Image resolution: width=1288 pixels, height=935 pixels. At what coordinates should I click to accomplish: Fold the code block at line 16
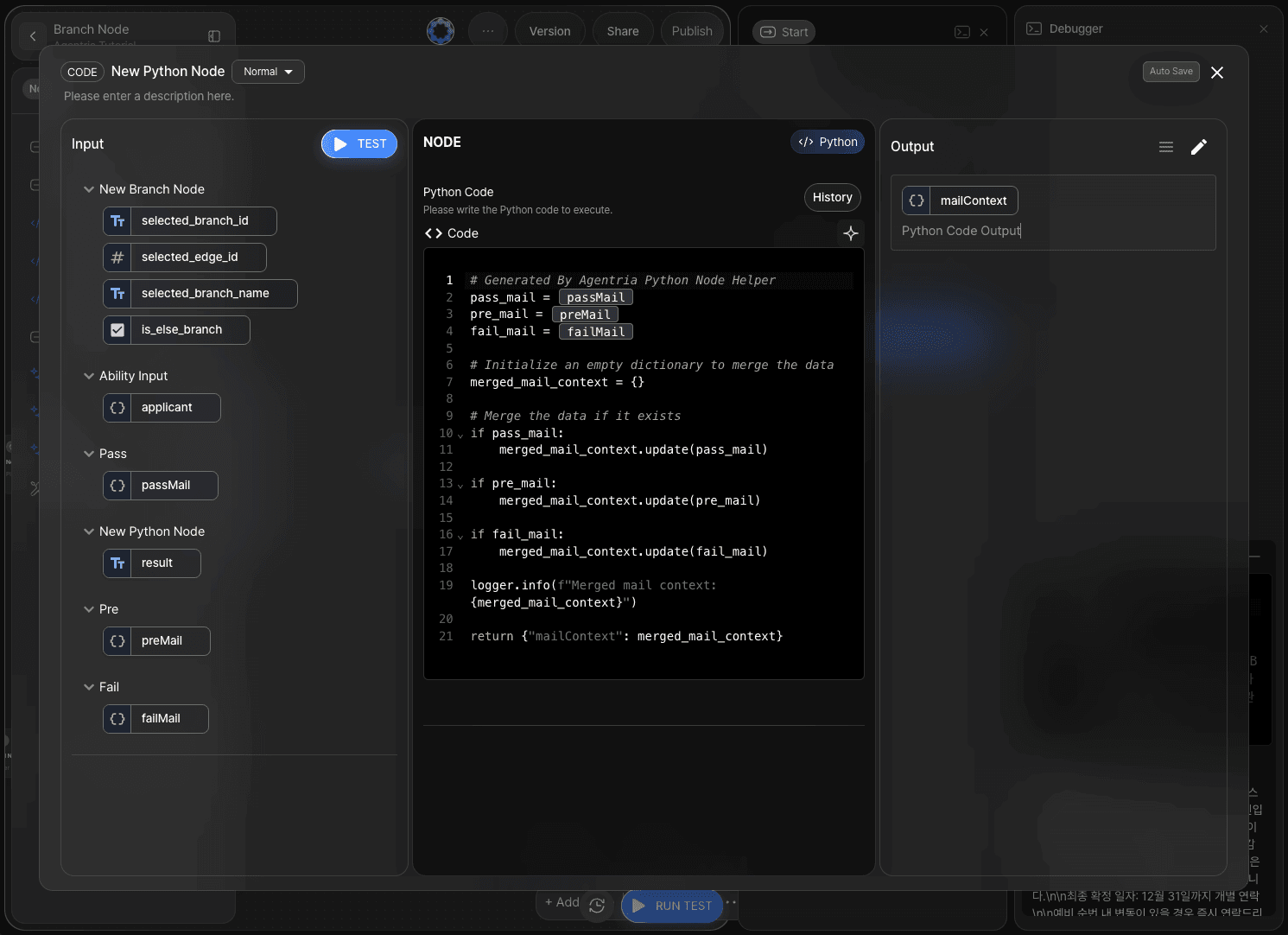pyautogui.click(x=460, y=536)
